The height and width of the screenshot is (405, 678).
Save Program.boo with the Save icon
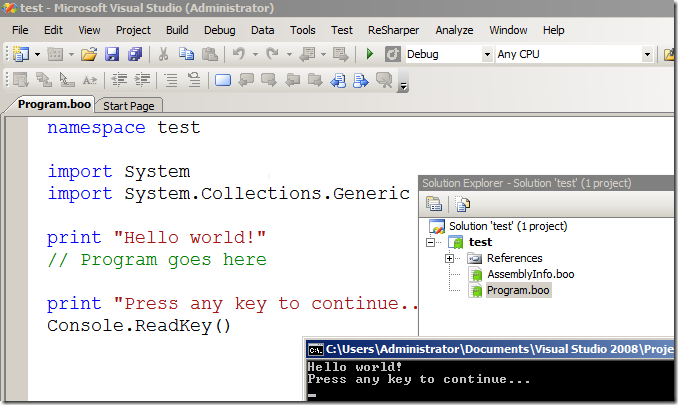tap(112, 54)
